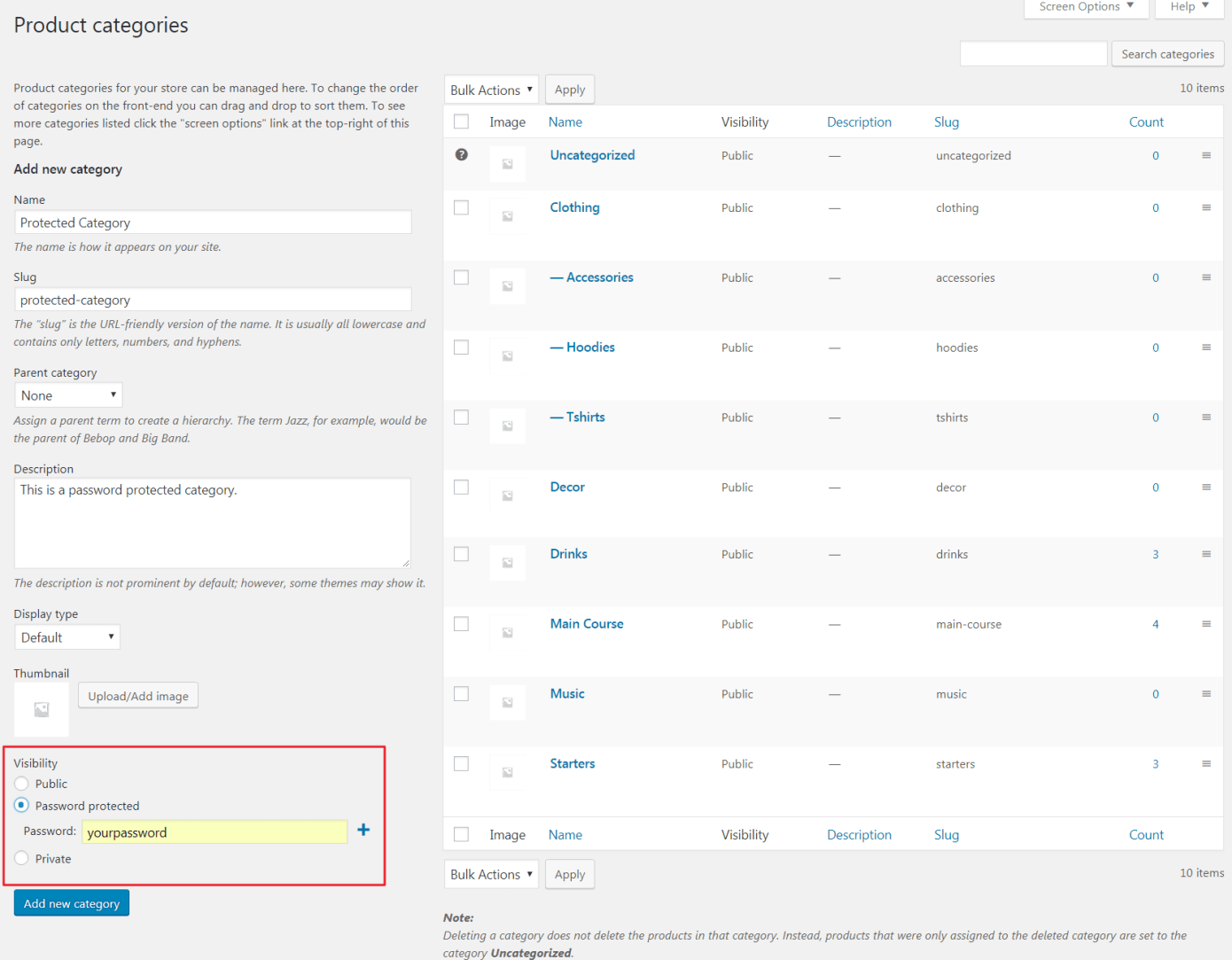Open the Screen Options panel
The image size is (1232, 960).
click(x=1086, y=7)
